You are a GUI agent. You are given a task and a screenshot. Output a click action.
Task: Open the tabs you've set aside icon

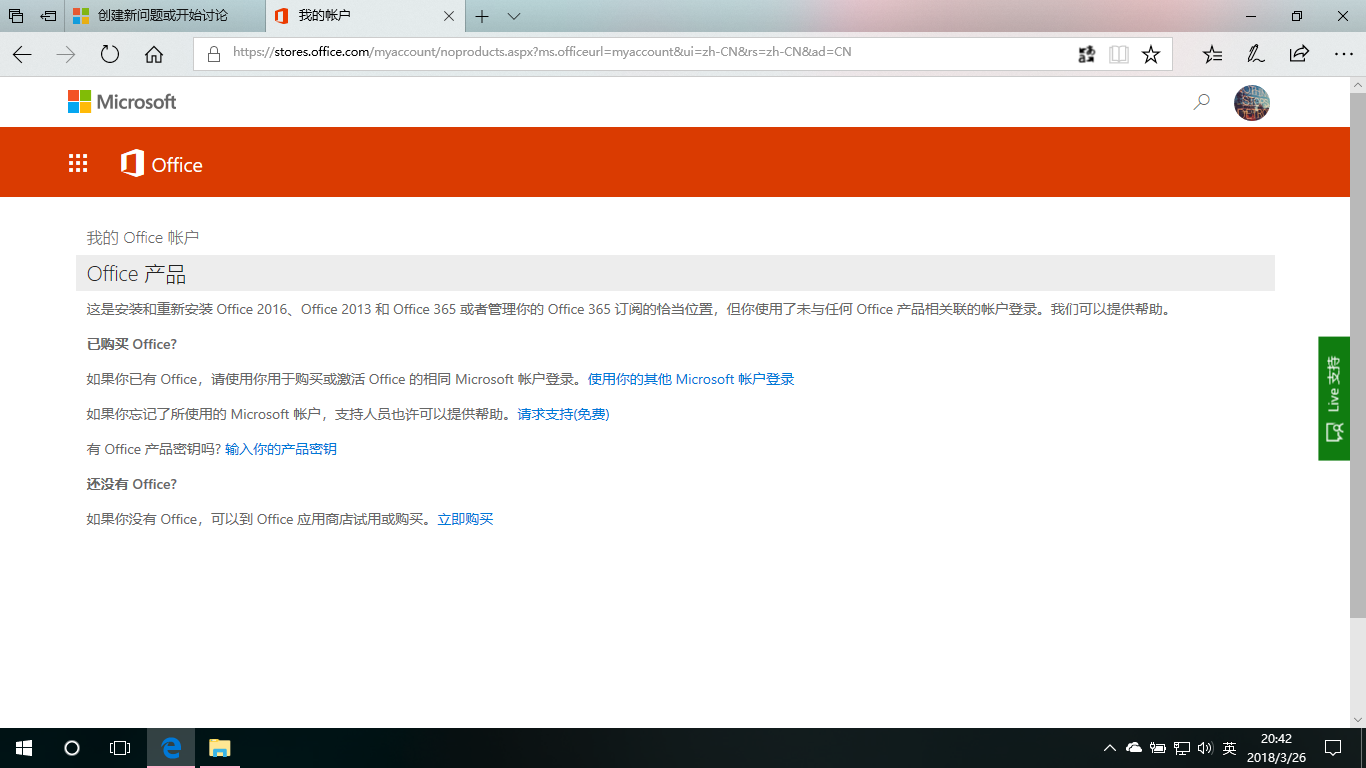click(16, 16)
